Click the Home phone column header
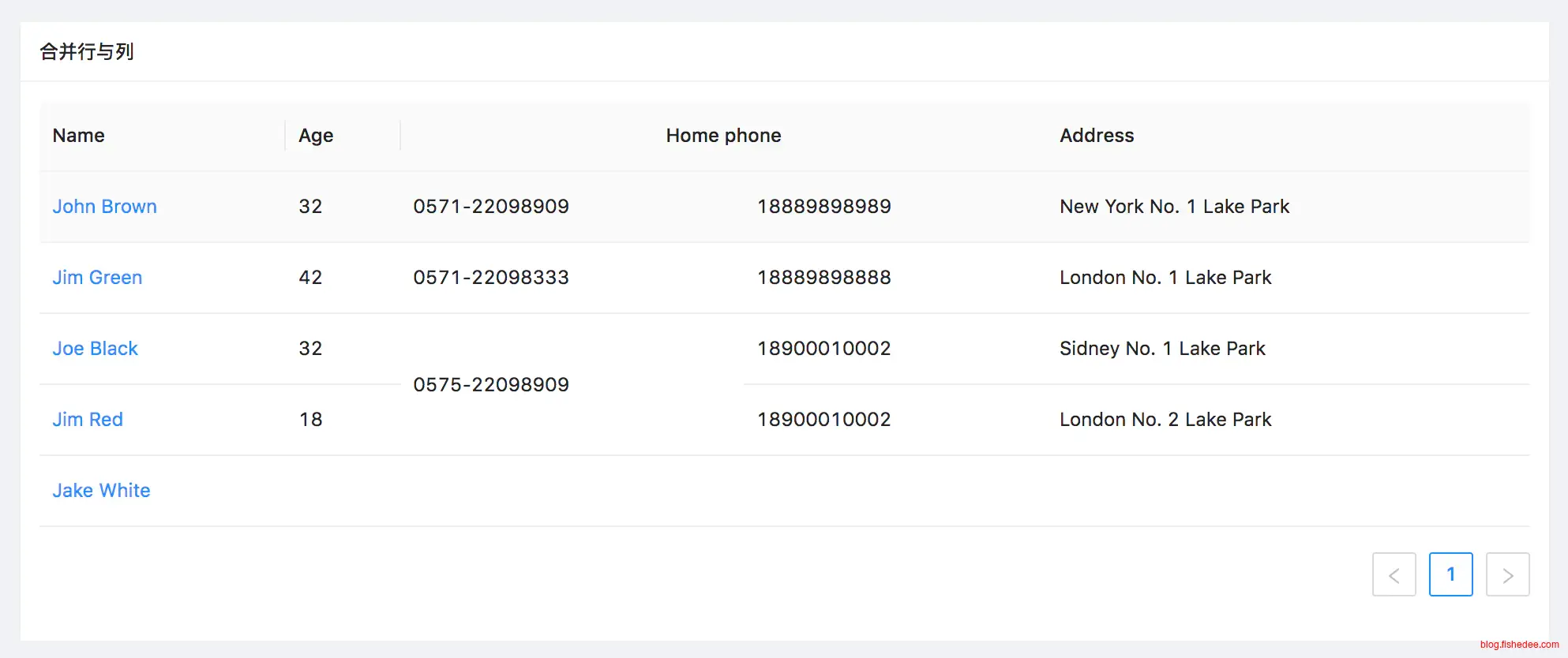1568x658 pixels. click(x=723, y=136)
